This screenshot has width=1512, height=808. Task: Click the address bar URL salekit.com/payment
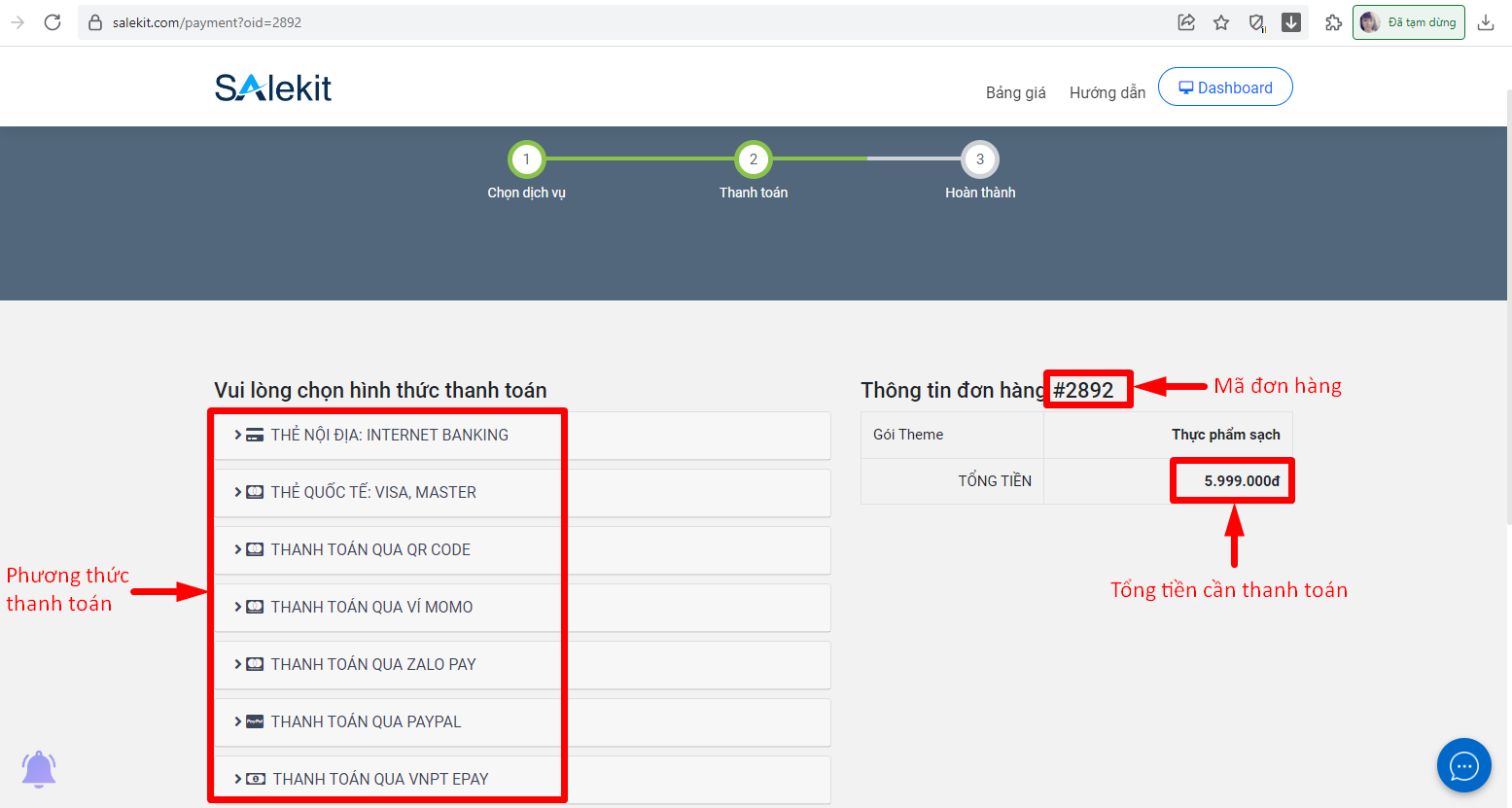pos(207,22)
